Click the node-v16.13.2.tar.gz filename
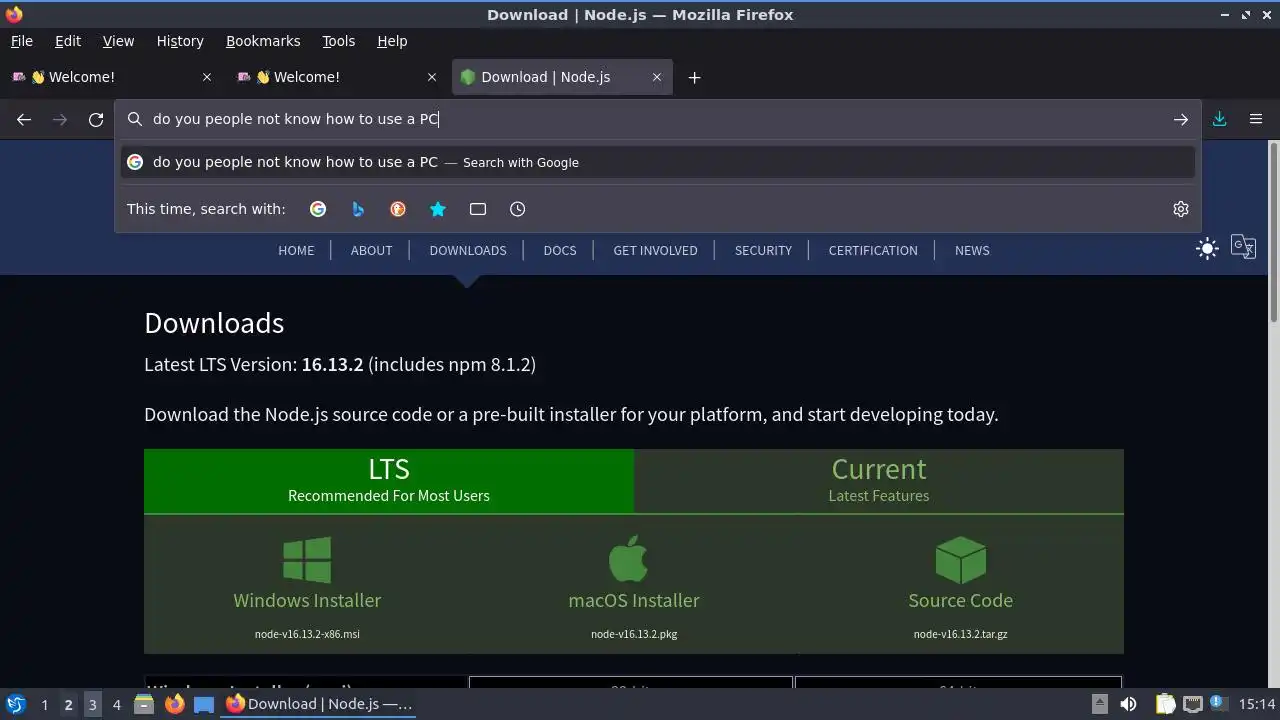 click(961, 634)
